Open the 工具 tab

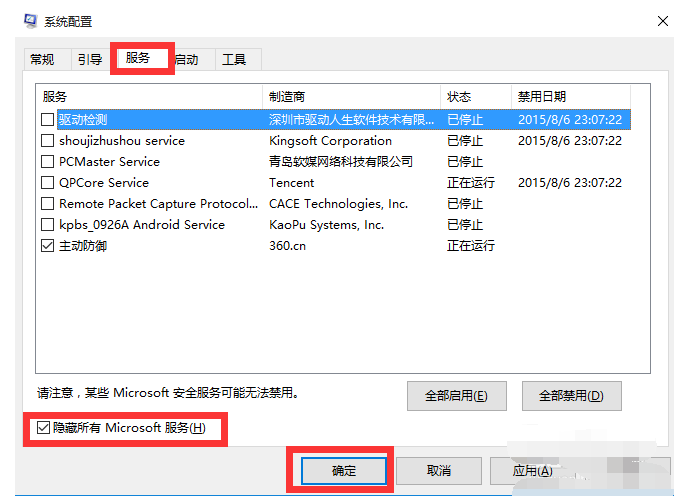[234, 60]
